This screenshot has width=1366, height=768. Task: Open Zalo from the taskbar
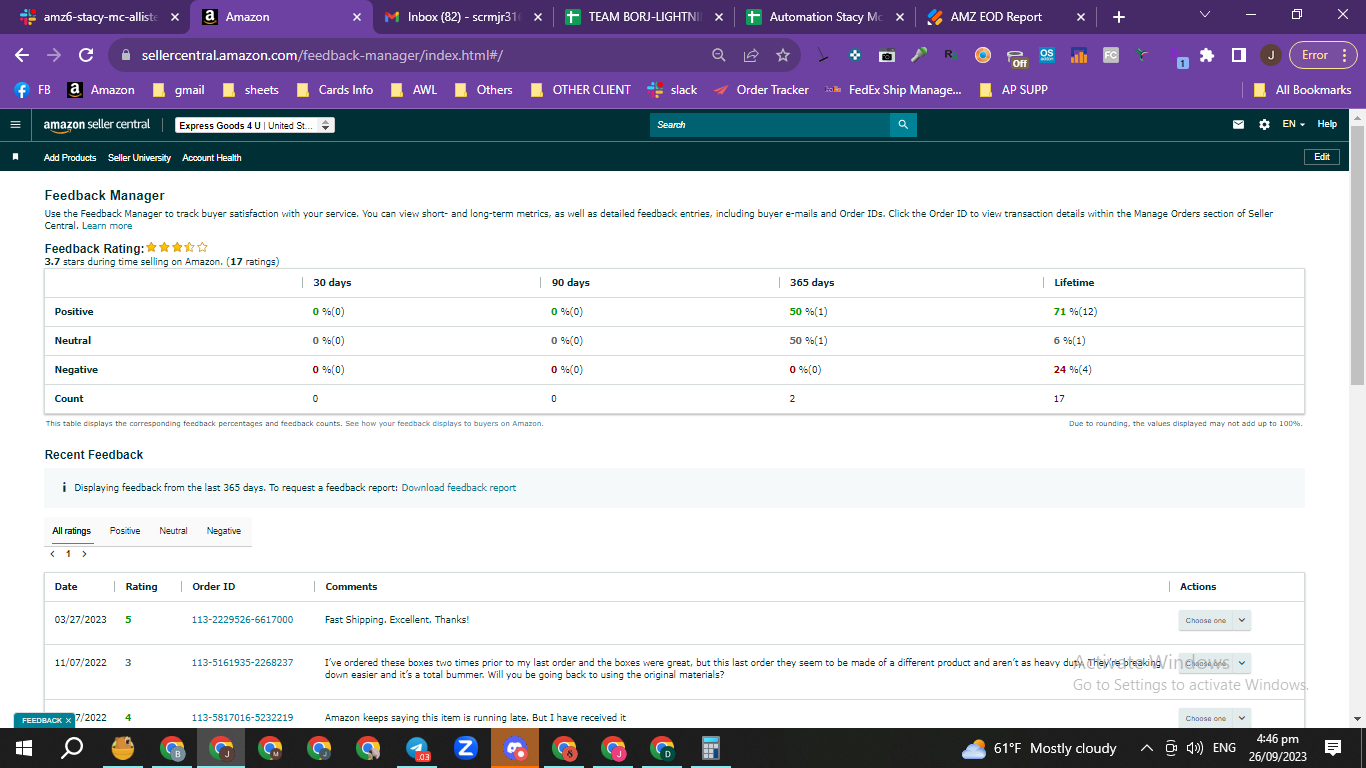coord(466,748)
